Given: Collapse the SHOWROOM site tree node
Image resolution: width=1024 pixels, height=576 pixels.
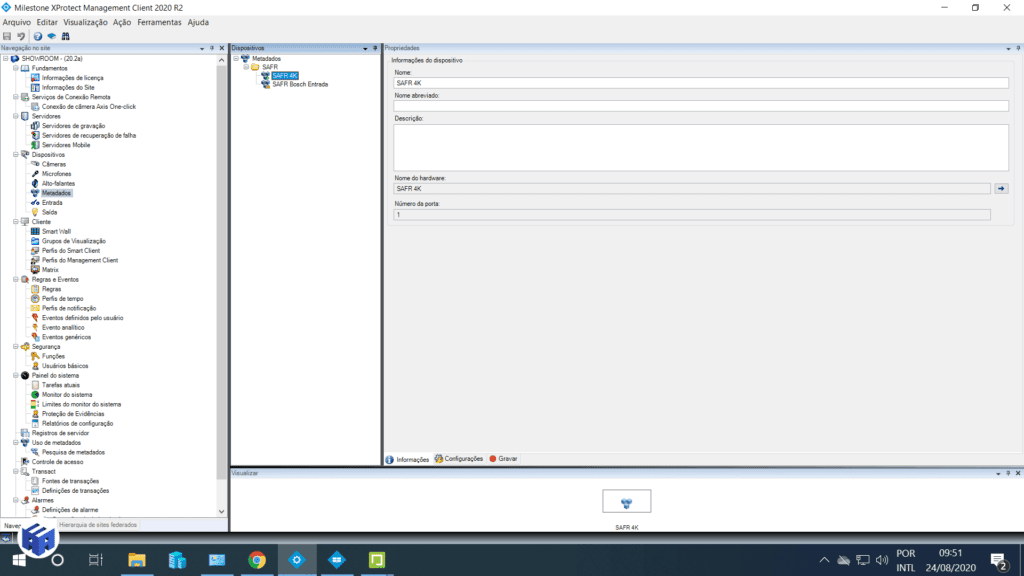Looking at the screenshot, I should coord(8,58).
